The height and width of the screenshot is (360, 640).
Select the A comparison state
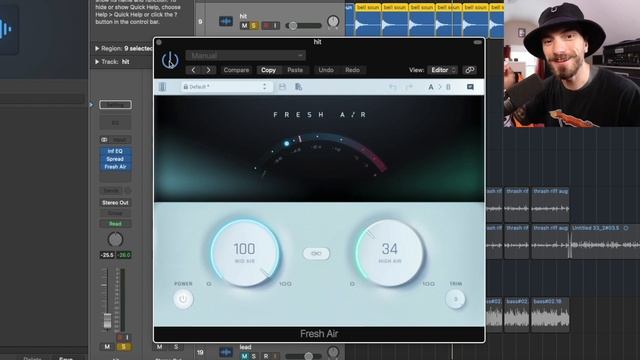point(431,87)
